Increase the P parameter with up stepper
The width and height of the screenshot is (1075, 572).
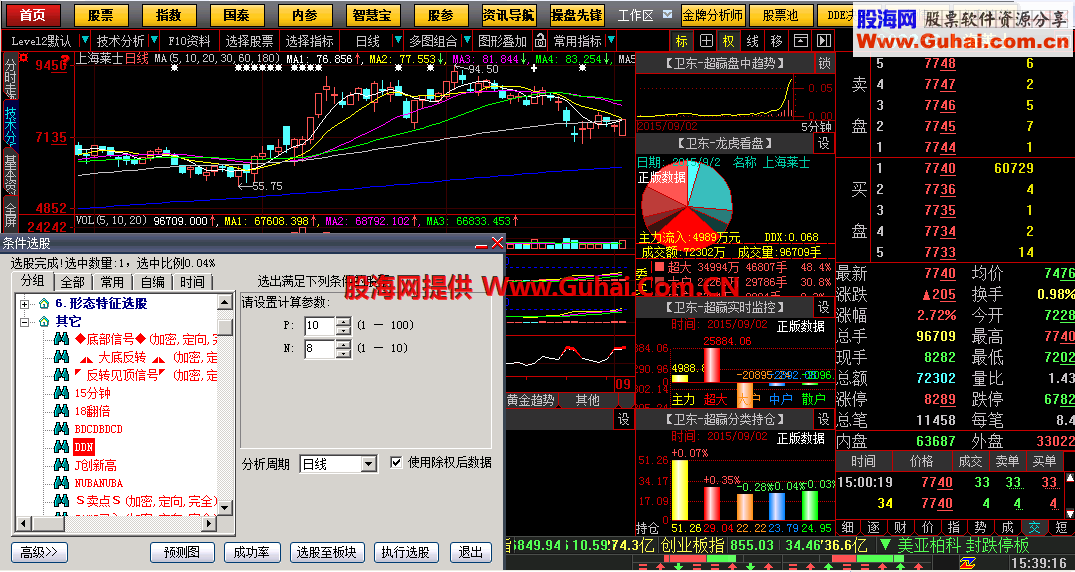343,321
